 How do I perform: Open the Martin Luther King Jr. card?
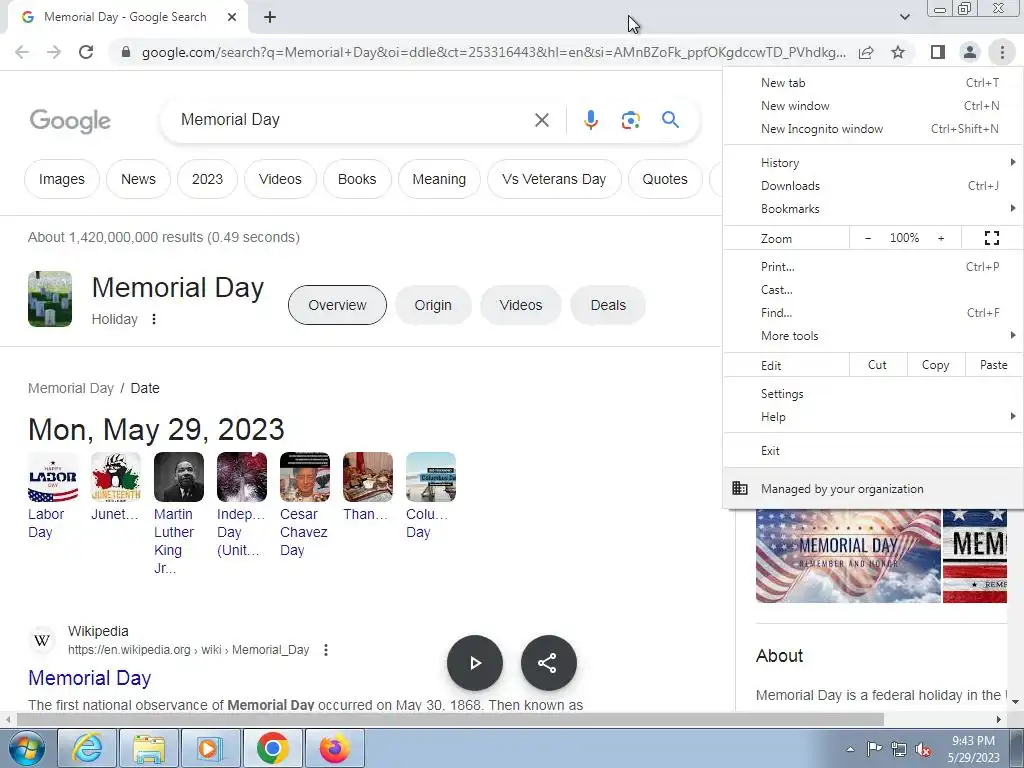178,514
